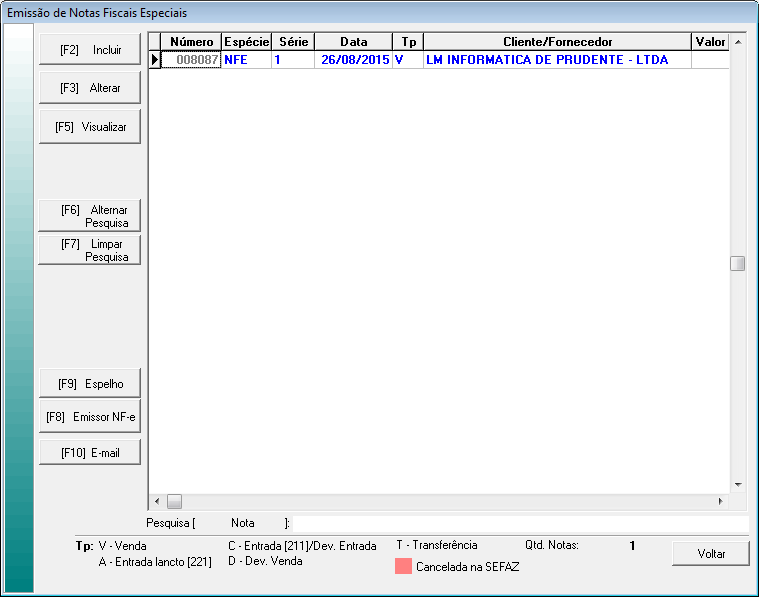Click the horizontal scrollbar right arrow
This screenshot has height=597, width=759.
click(721, 501)
